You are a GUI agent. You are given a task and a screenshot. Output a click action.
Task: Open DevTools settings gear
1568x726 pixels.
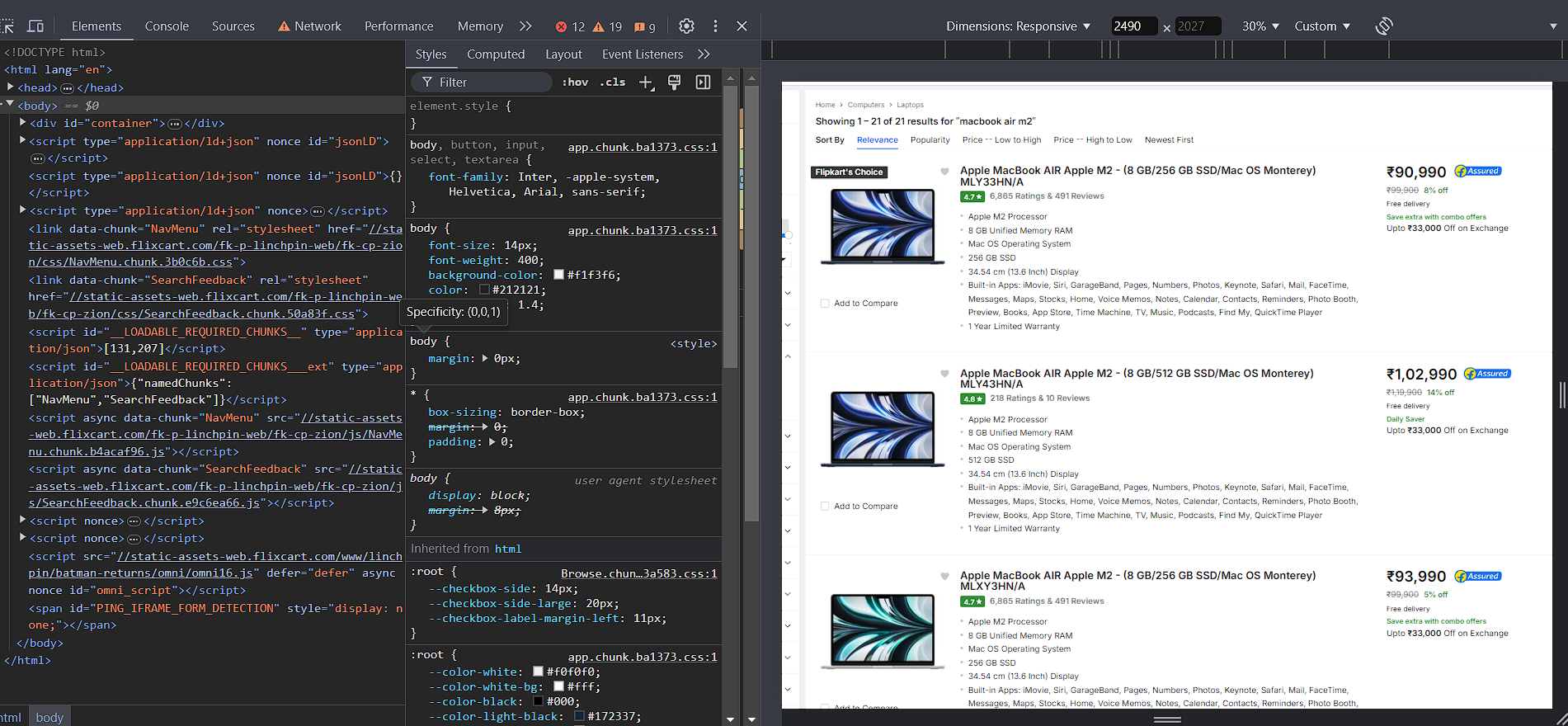[686, 26]
